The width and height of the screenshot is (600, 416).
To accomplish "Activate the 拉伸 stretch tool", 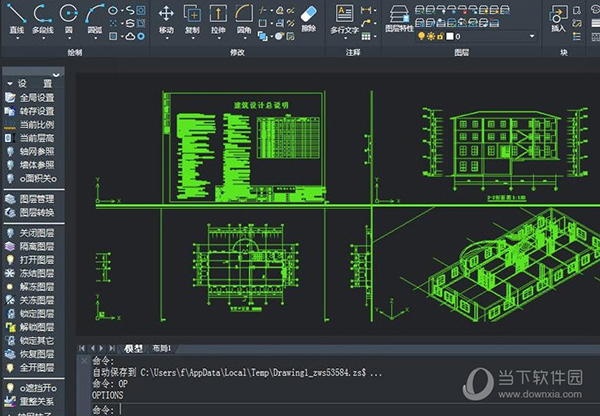I will pos(218,17).
